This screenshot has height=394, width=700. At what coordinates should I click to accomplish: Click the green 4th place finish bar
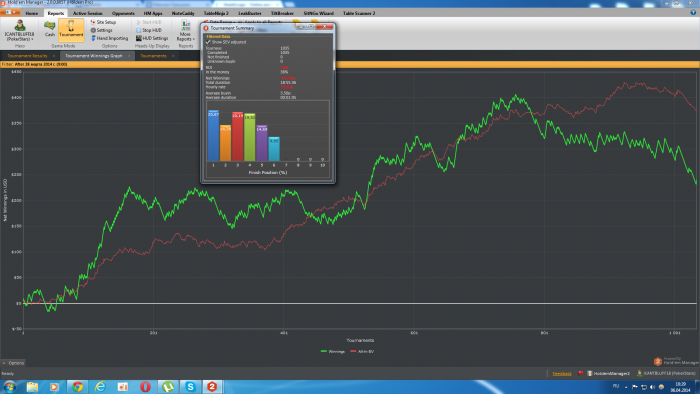point(250,137)
